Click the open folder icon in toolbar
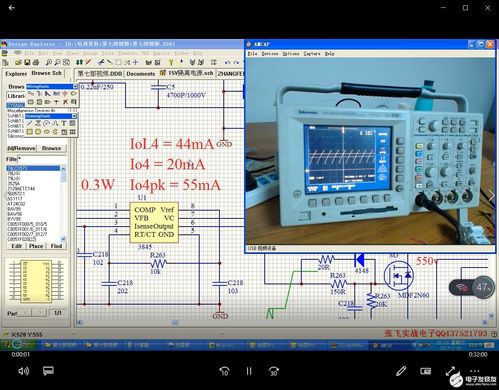Image resolution: width=499 pixels, height=390 pixels. pos(18,62)
